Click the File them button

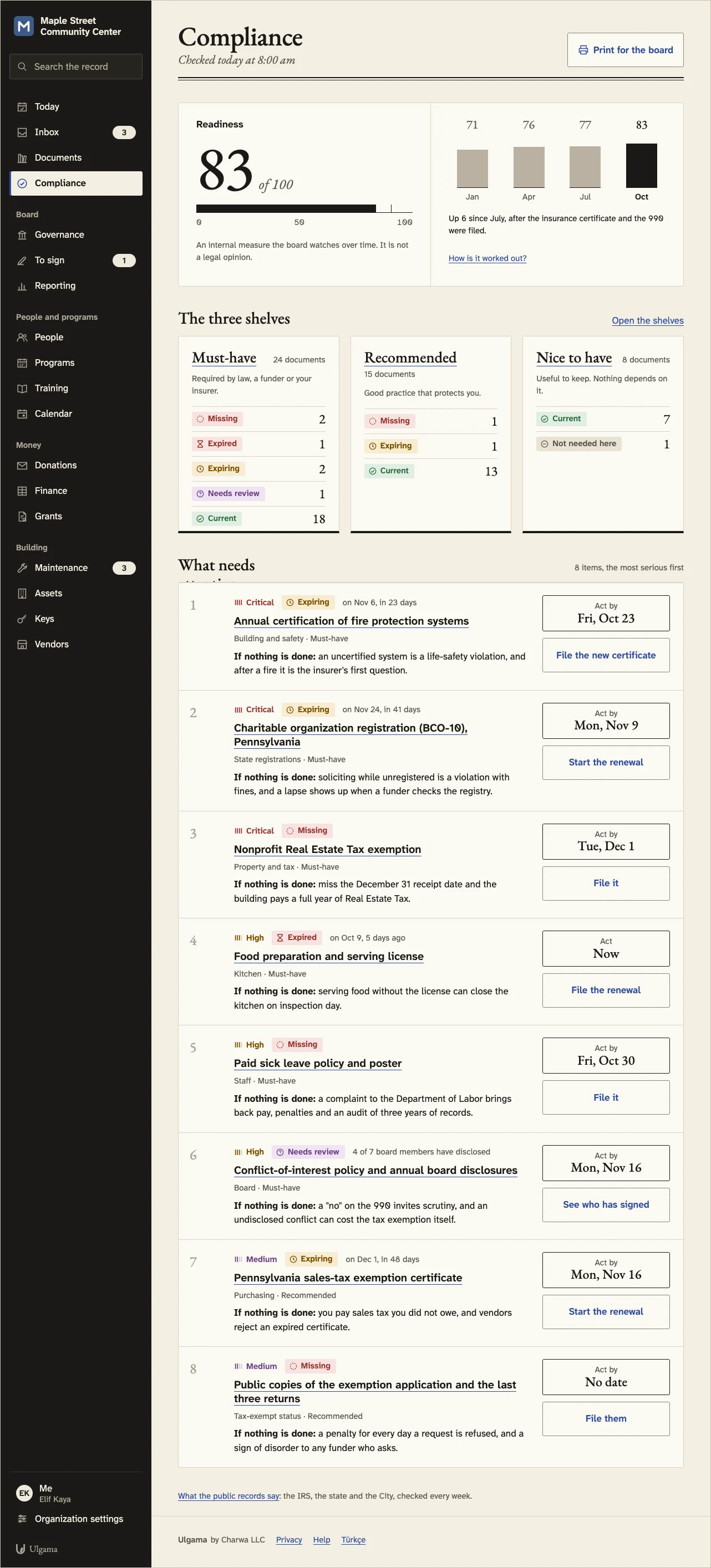pos(606,1418)
